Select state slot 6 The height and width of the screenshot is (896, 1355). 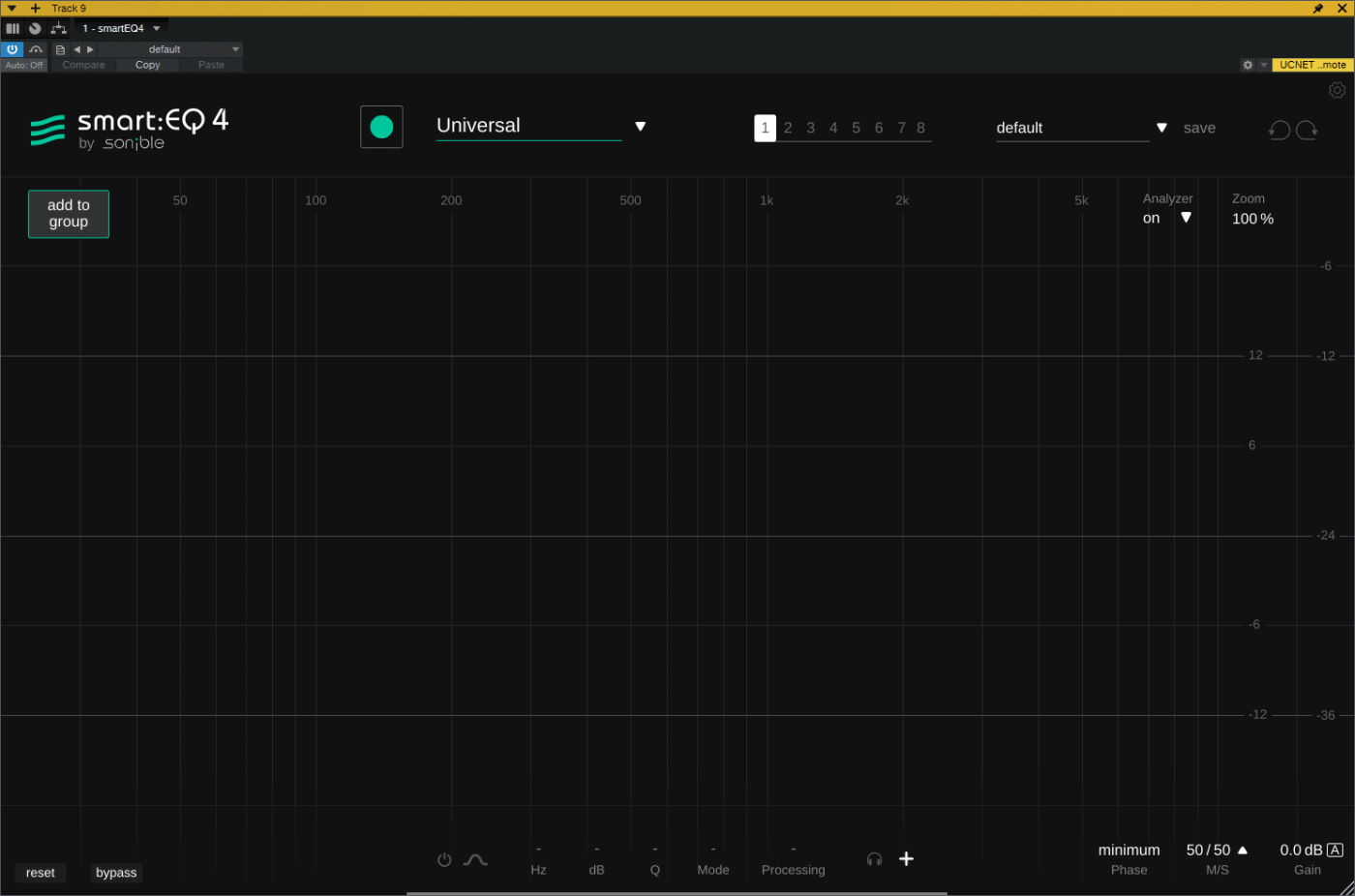click(x=879, y=128)
